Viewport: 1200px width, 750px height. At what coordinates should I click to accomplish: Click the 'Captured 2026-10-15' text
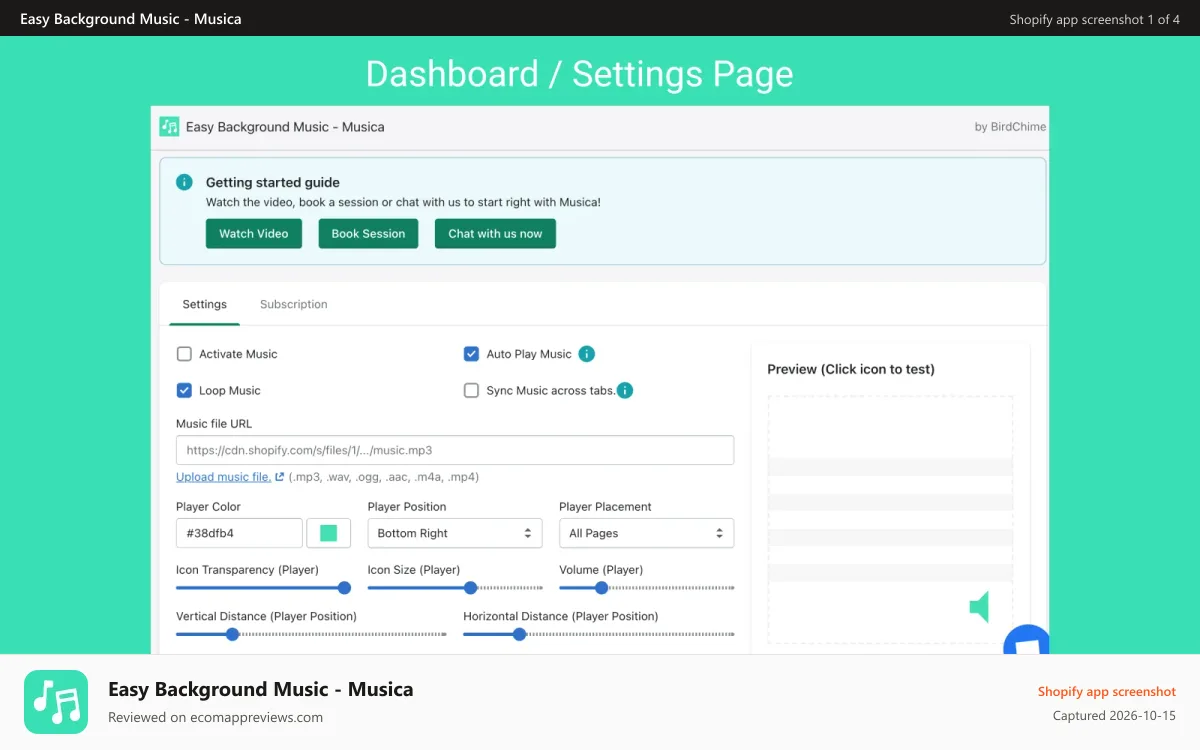(x=1114, y=716)
